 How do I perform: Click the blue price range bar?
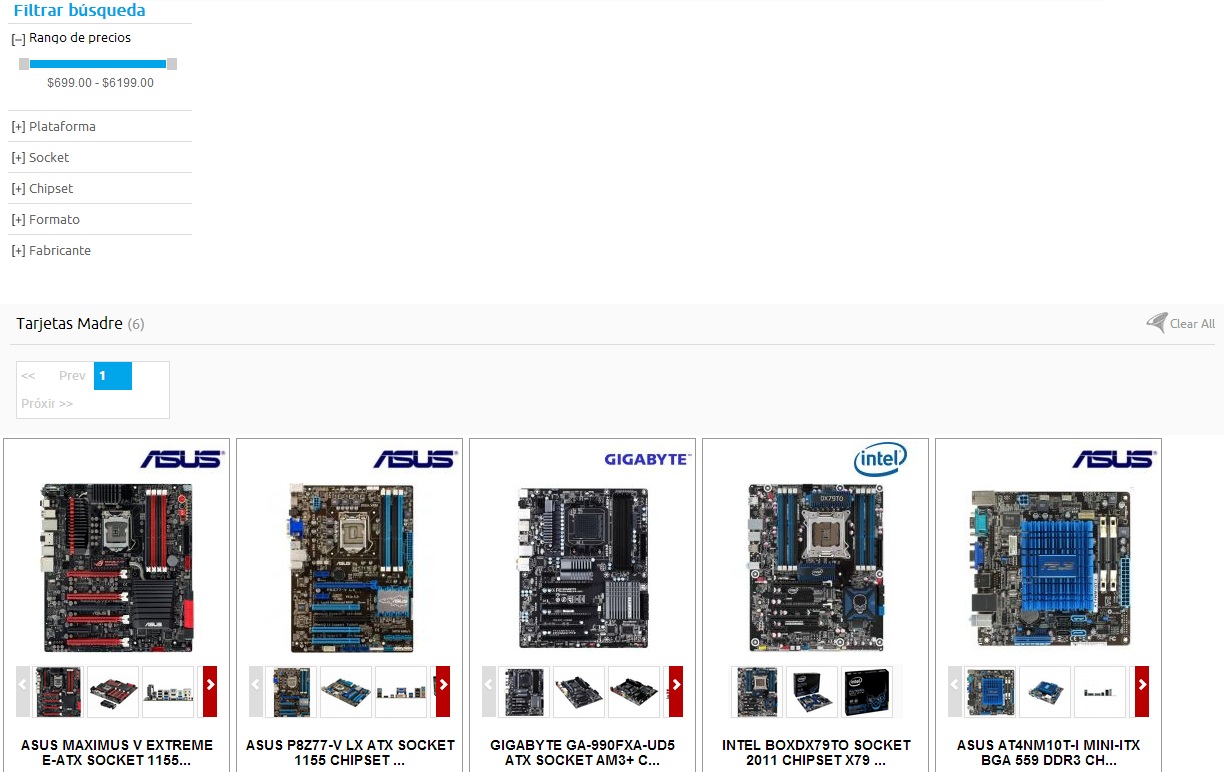click(98, 64)
